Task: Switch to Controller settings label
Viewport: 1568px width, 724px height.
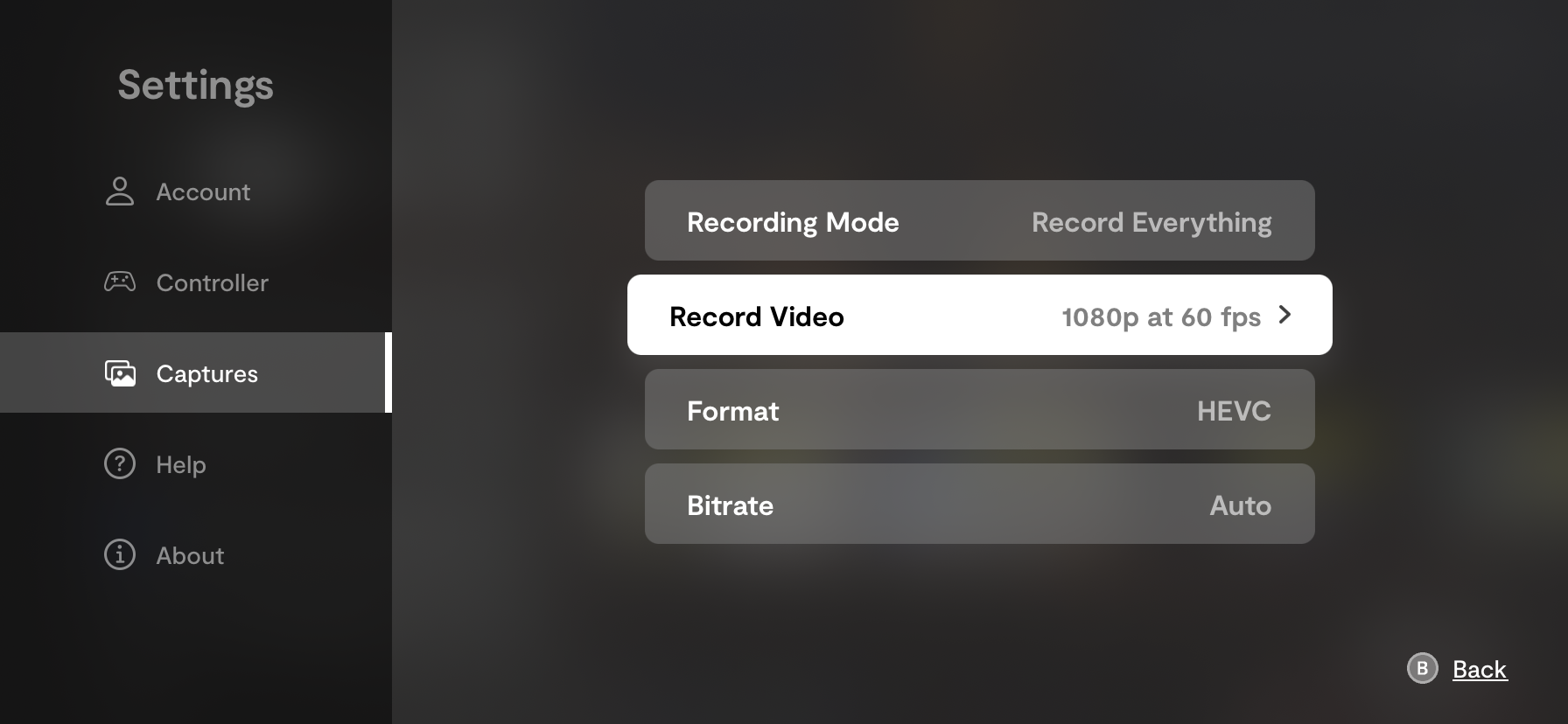Action: pos(213,283)
